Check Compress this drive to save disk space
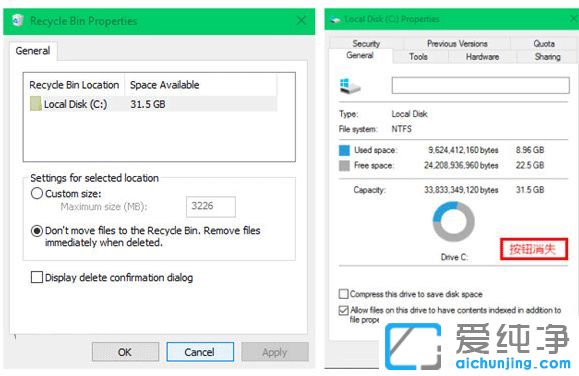Image resolution: width=579 pixels, height=376 pixels. tap(343, 294)
